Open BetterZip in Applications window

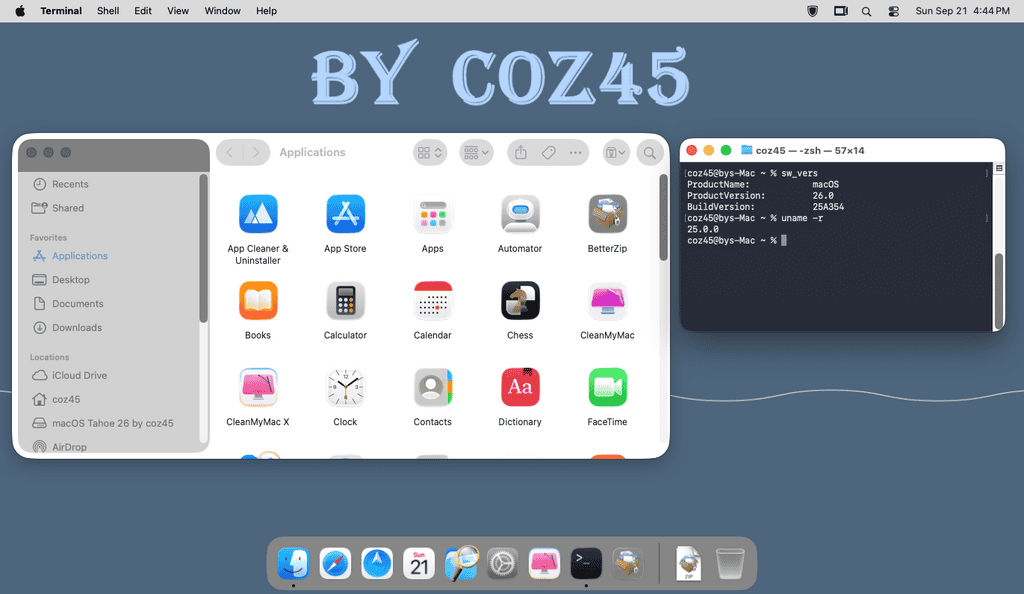607,214
